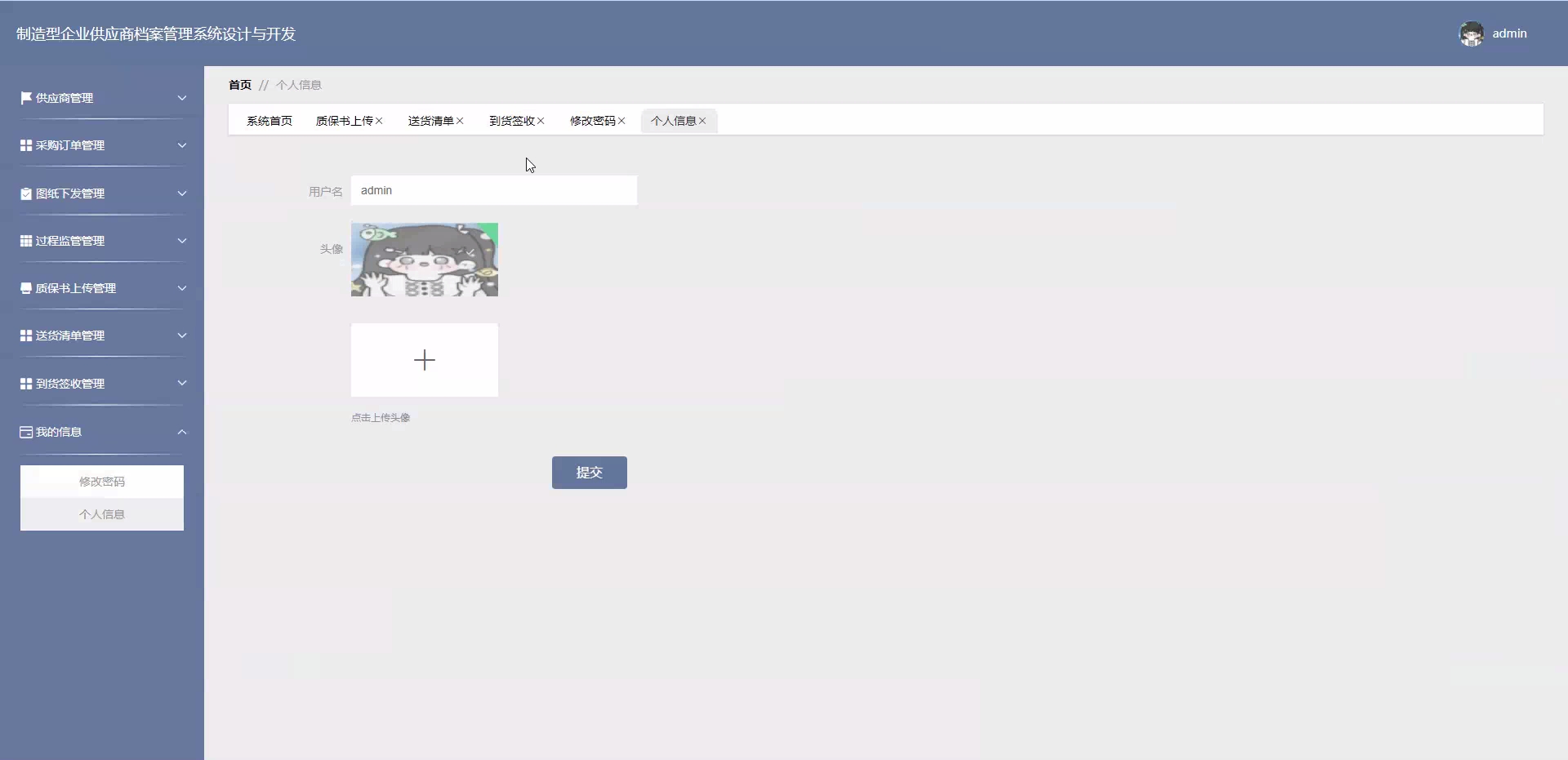The width and height of the screenshot is (1568, 760).
Task: Switch to the 到货签收 tab
Action: click(511, 121)
